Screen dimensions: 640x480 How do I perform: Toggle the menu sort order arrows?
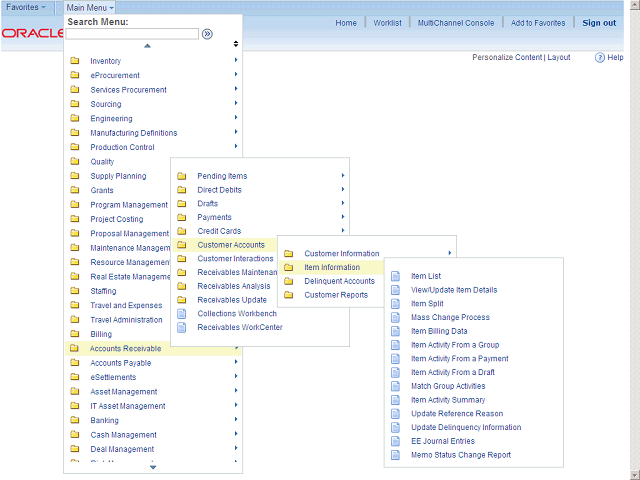tap(236, 44)
